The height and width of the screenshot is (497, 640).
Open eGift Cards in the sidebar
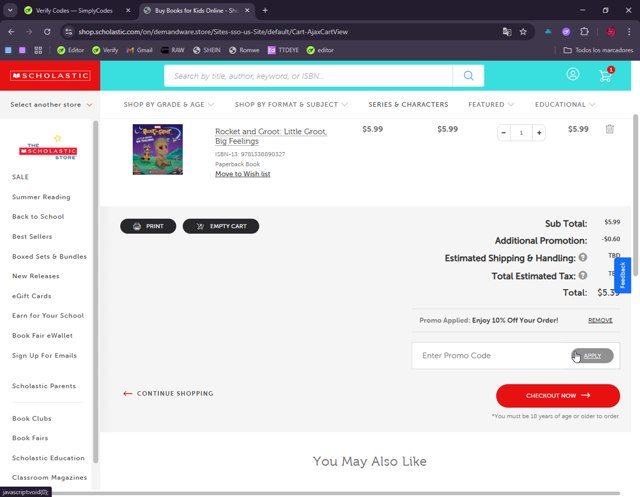click(x=31, y=296)
